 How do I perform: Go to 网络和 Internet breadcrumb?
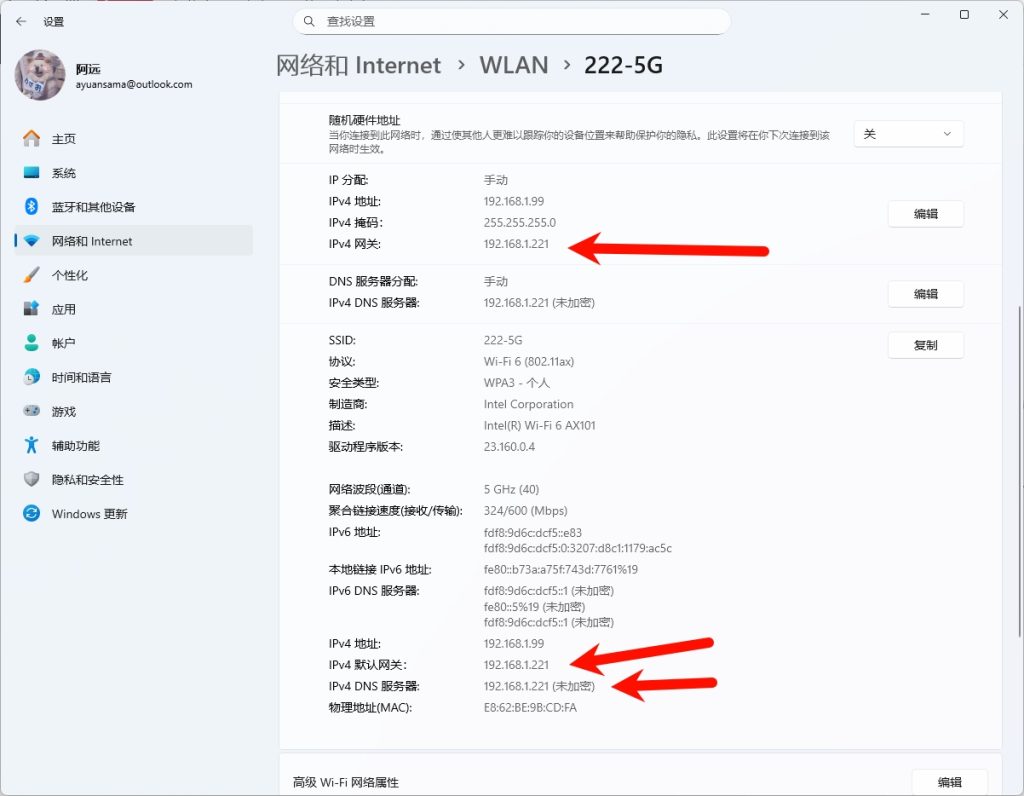(x=358, y=66)
